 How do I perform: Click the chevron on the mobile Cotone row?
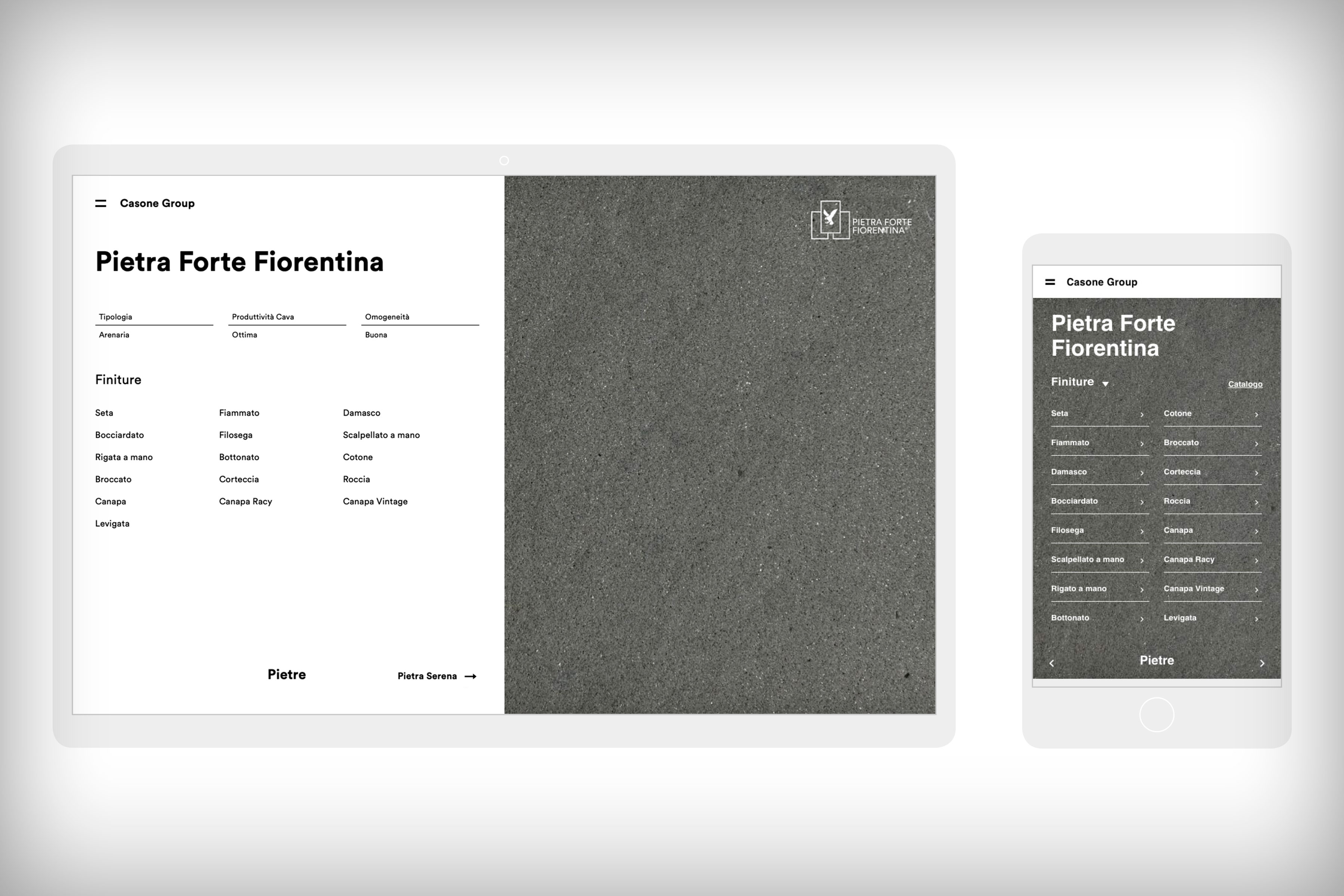(1256, 415)
